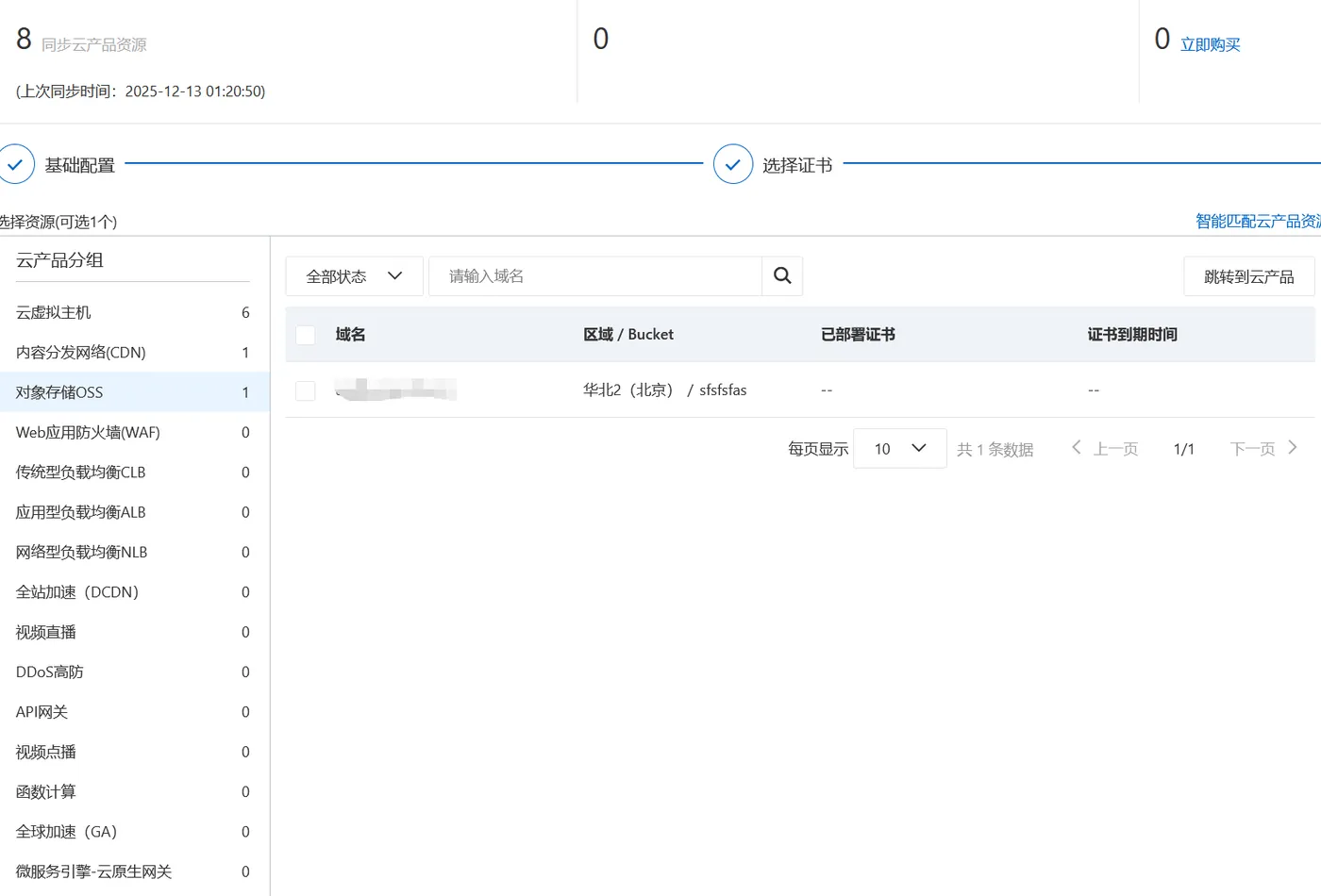The height and width of the screenshot is (896, 1321).
Task: Select 视频点播 product group
Action: click(x=133, y=752)
